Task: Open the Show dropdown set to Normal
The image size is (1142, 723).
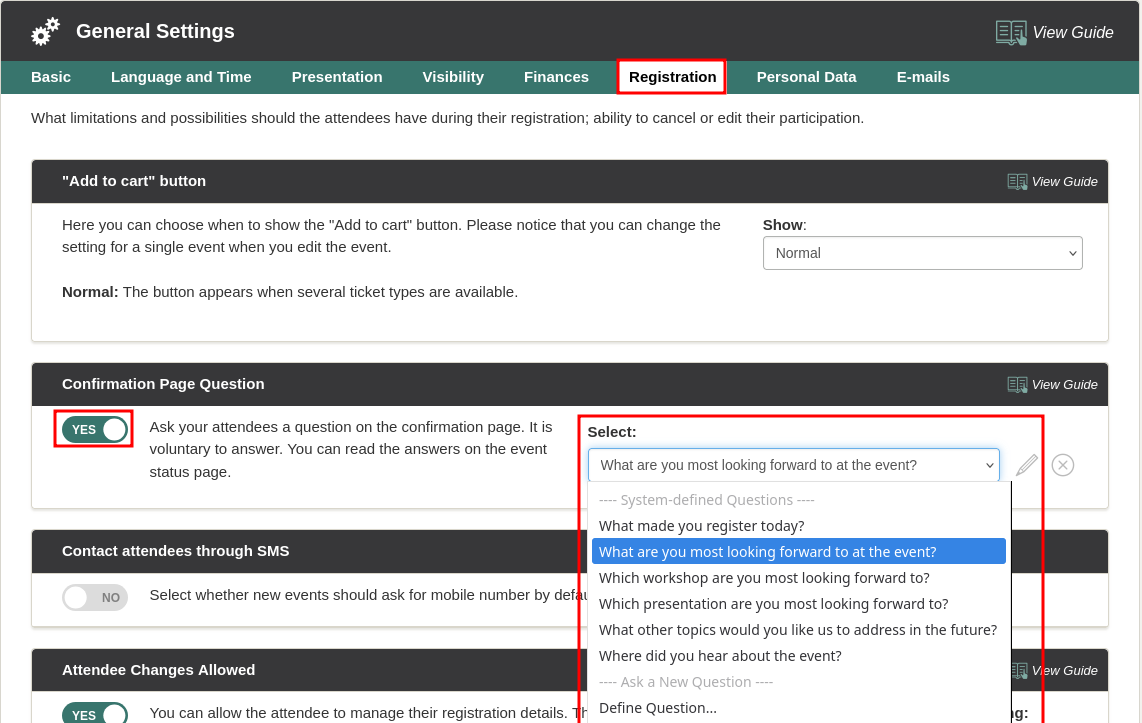Action: [x=922, y=253]
